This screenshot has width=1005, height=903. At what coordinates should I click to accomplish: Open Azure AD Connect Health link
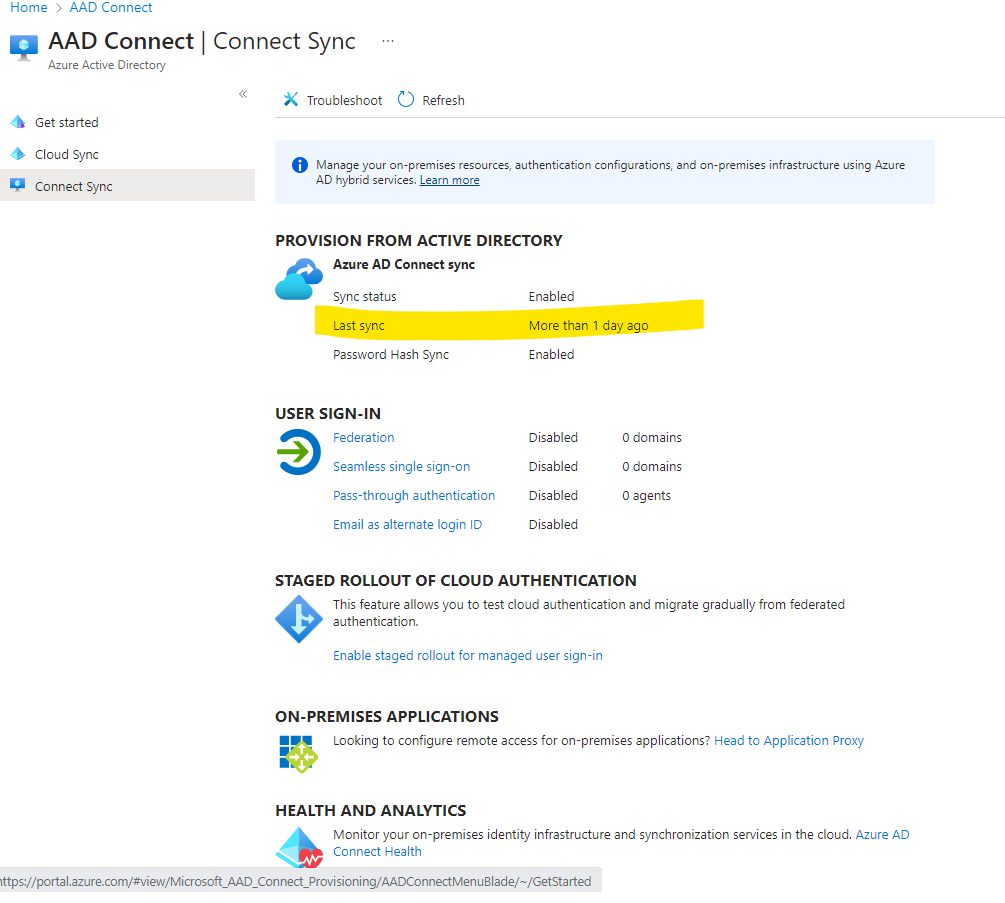(883, 834)
